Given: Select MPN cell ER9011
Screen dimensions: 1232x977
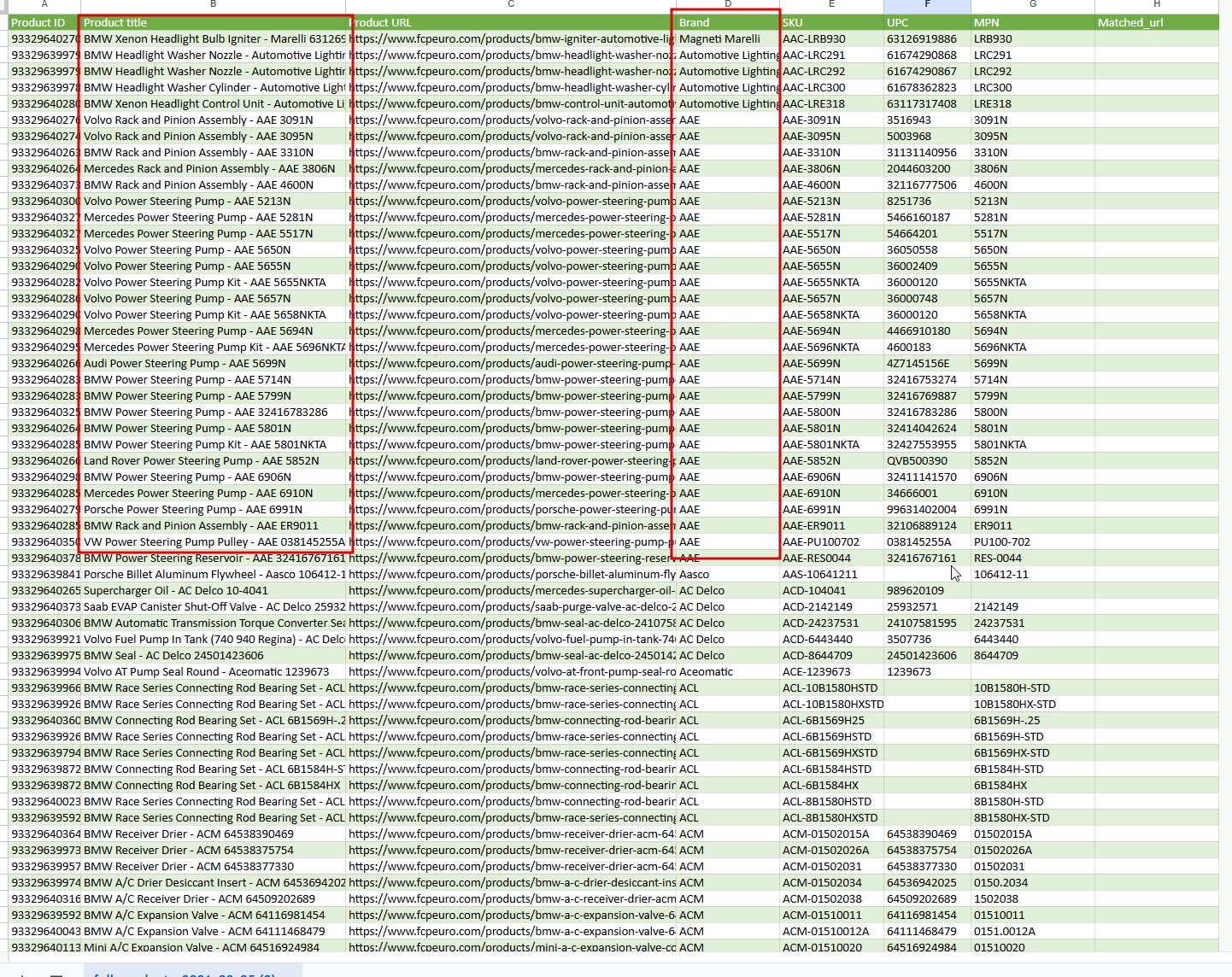Looking at the screenshot, I should pos(1033,525).
